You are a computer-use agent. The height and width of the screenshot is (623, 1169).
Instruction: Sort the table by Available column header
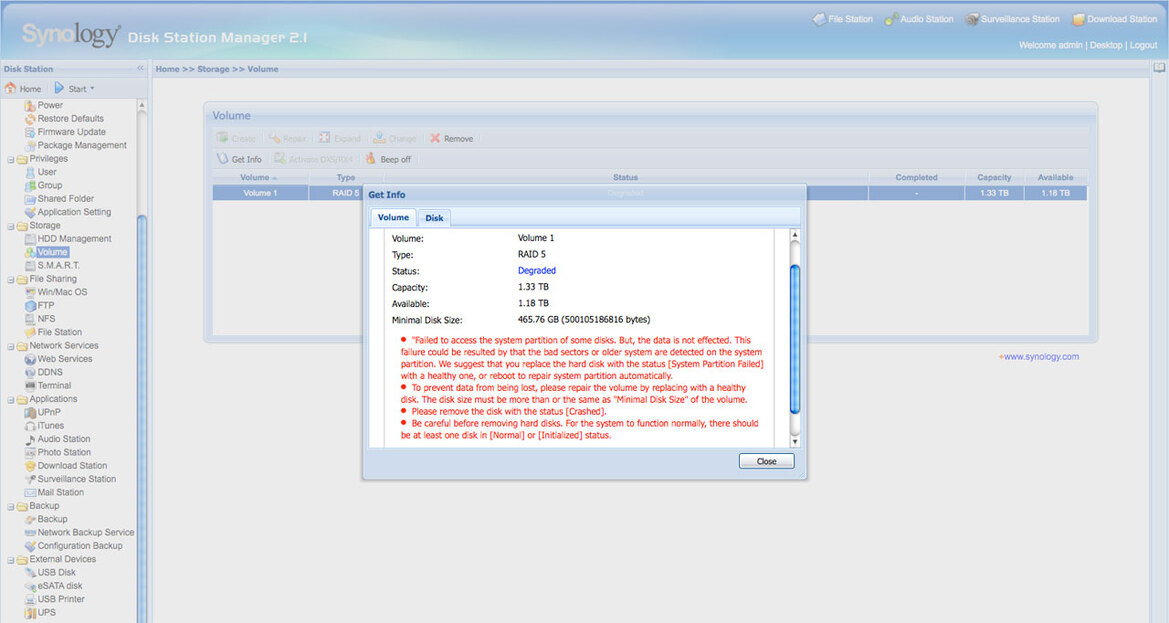click(x=1055, y=177)
